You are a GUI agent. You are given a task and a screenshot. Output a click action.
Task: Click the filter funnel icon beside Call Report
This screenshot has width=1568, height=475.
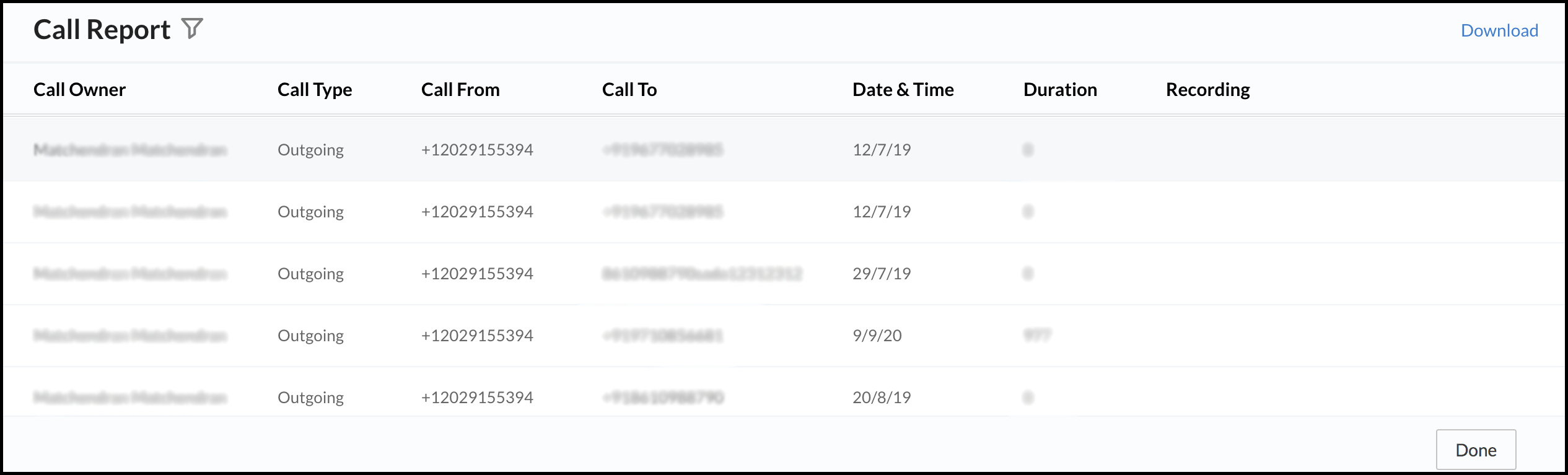click(192, 28)
